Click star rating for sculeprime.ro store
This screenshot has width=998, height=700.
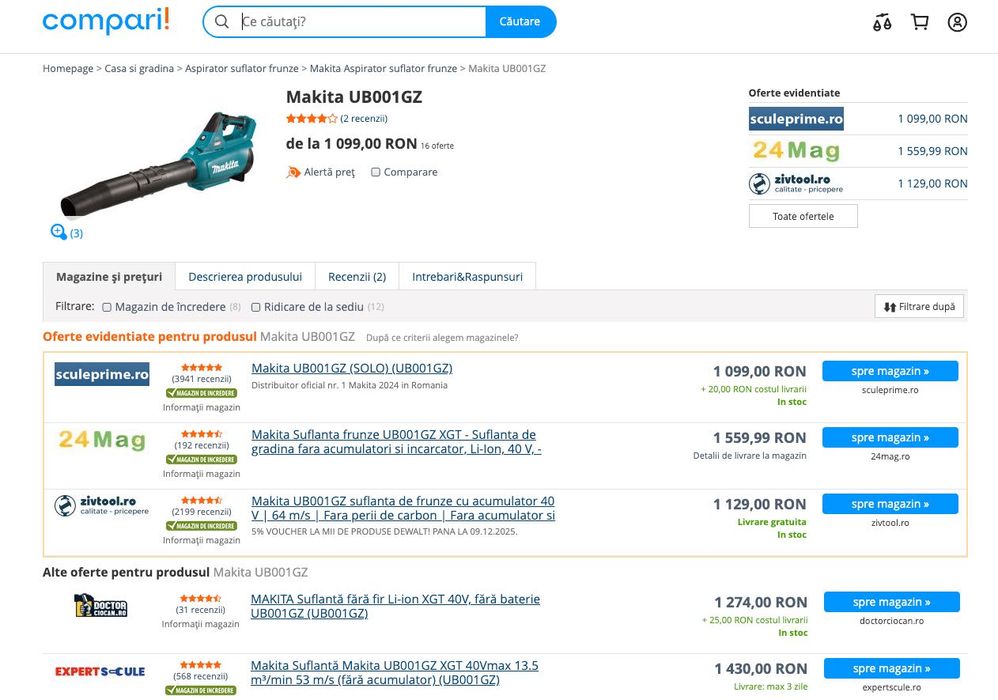(202, 367)
